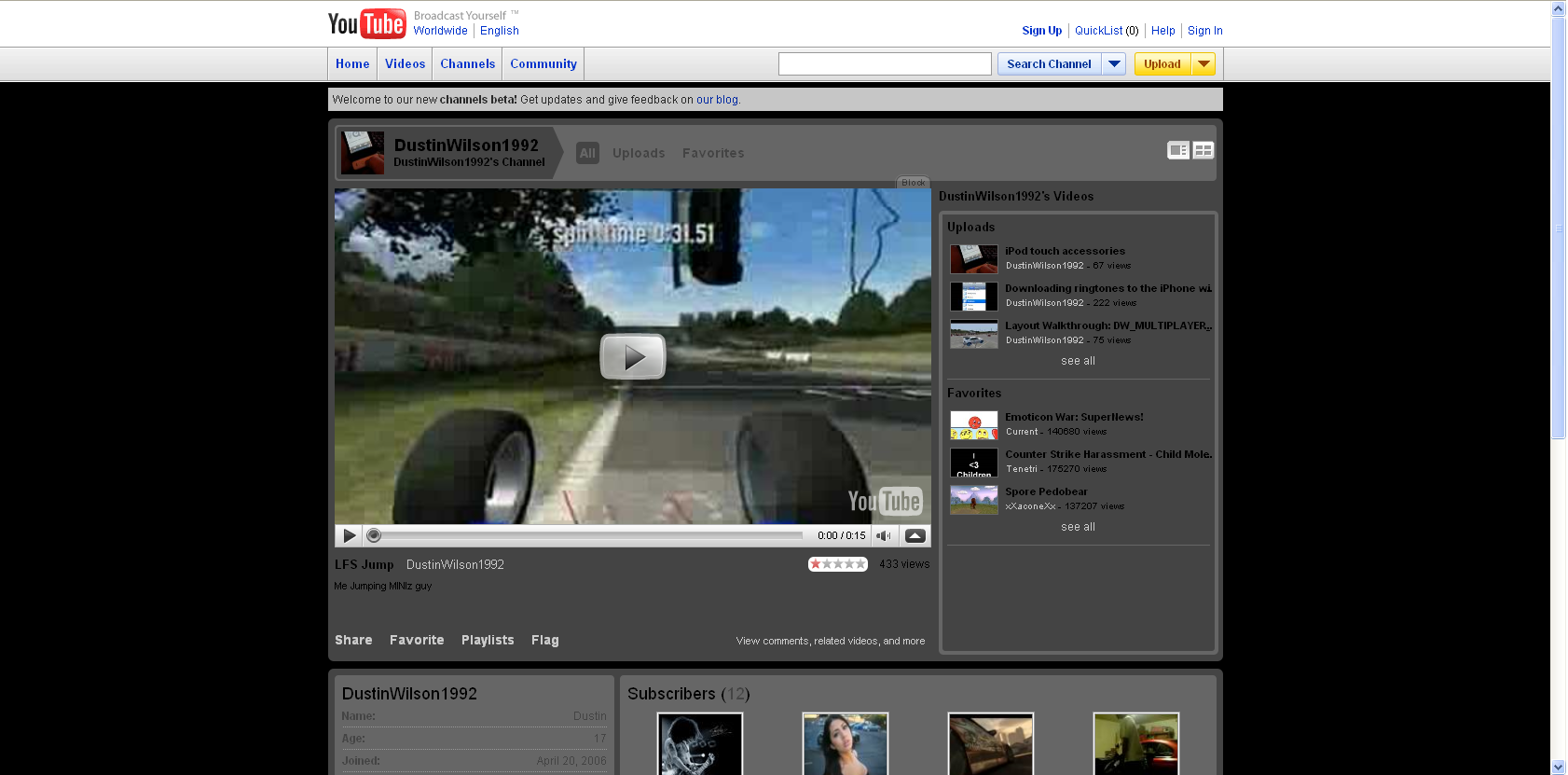This screenshot has width=1568, height=775.
Task: Open the Home tab
Action: coord(352,63)
